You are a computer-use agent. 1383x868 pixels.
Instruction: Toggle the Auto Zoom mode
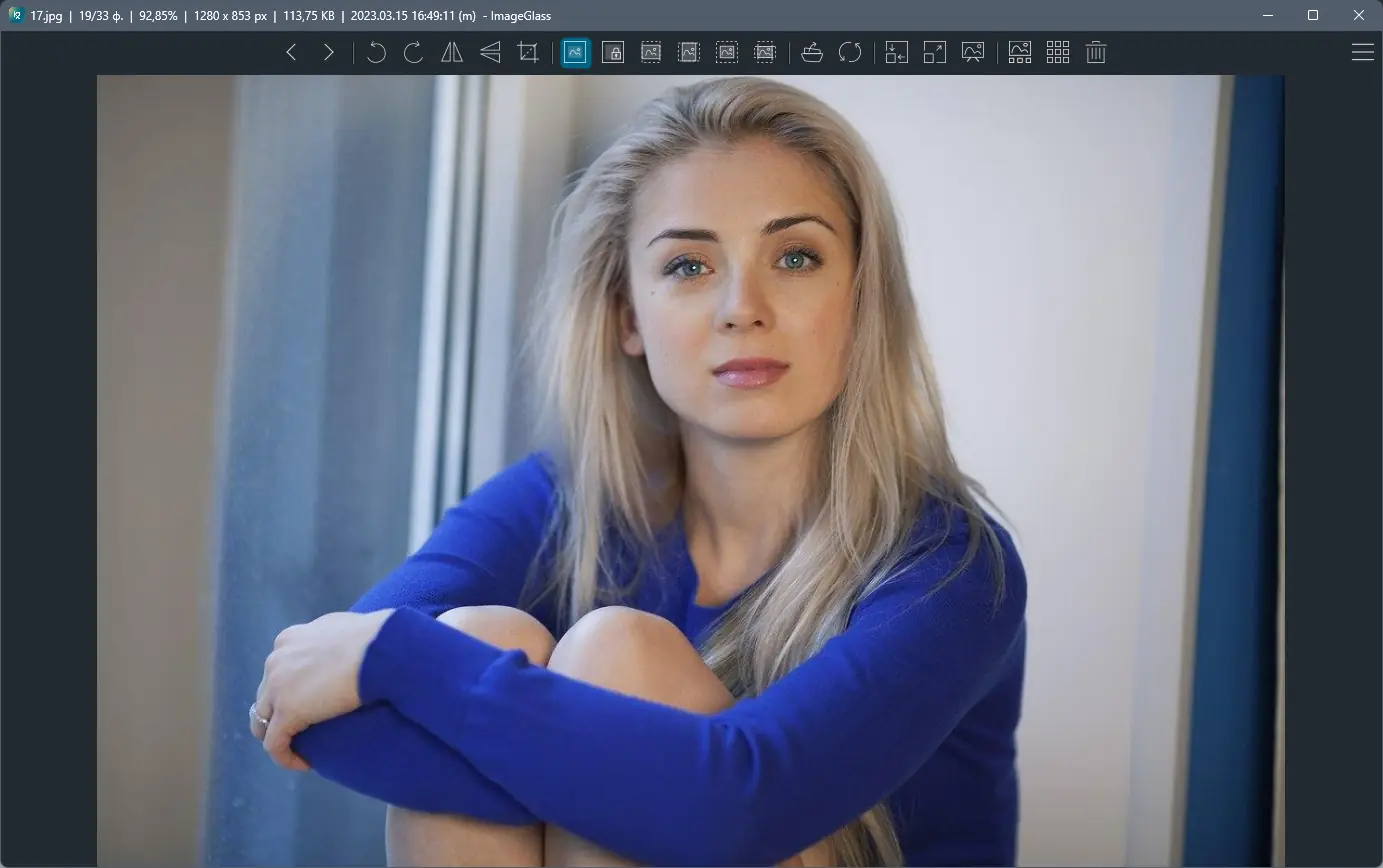[575, 53]
